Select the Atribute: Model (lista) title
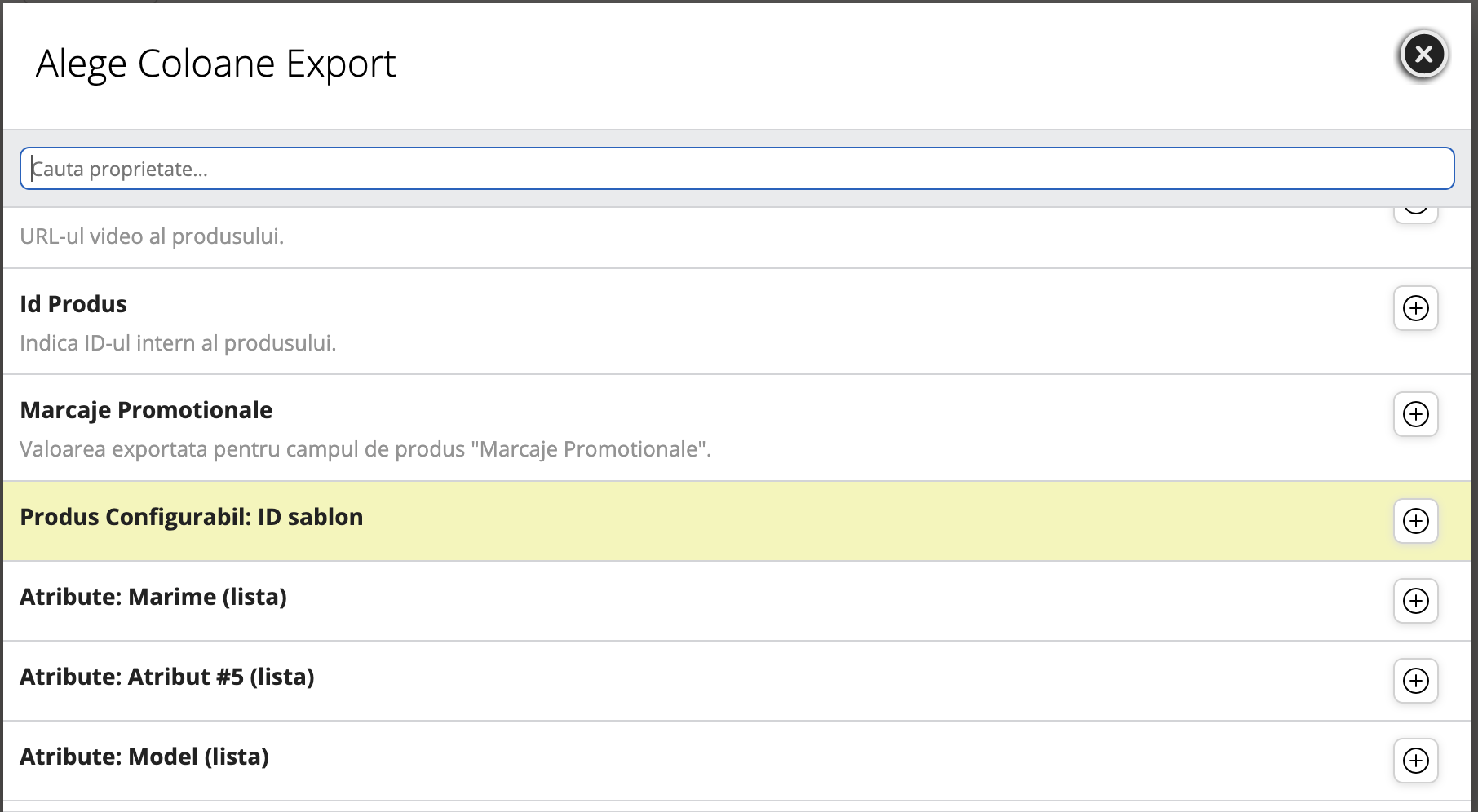 144,757
